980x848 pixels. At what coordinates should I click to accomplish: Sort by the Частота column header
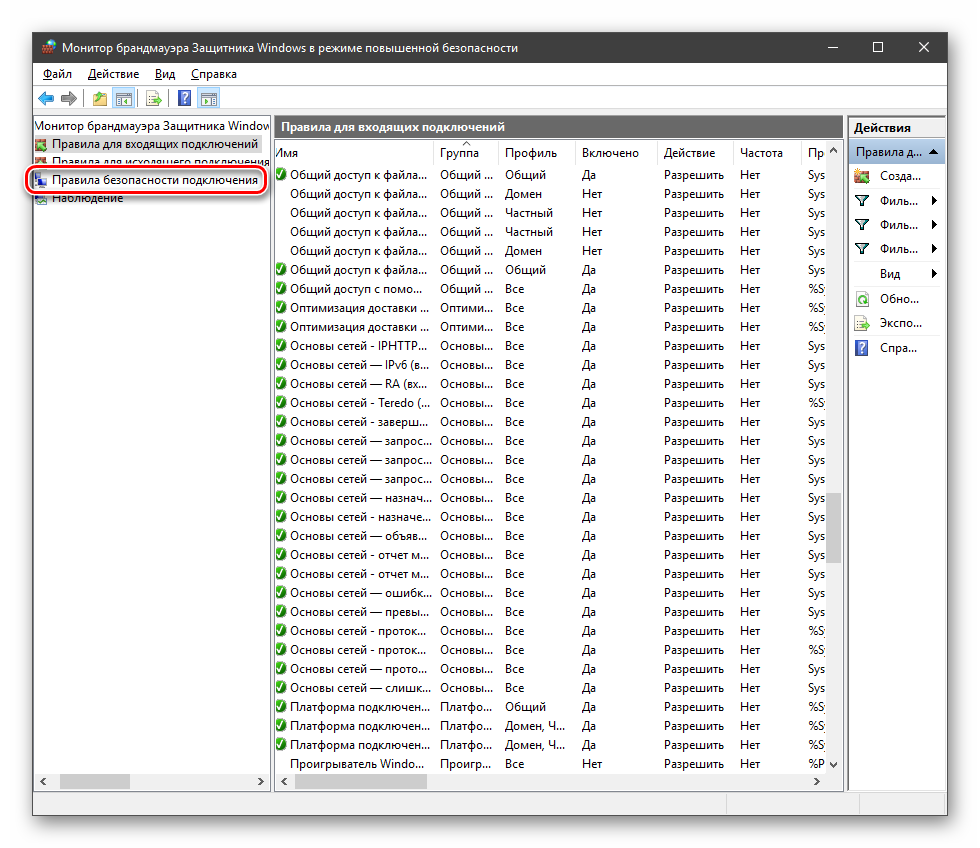pos(767,153)
